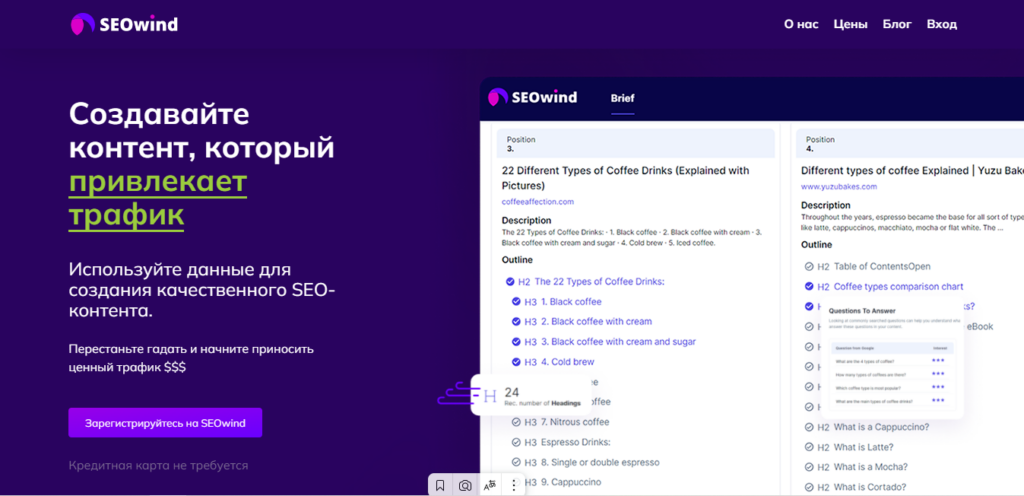
Task: Click the Кредитная карта не требуется note
Action: (158, 465)
